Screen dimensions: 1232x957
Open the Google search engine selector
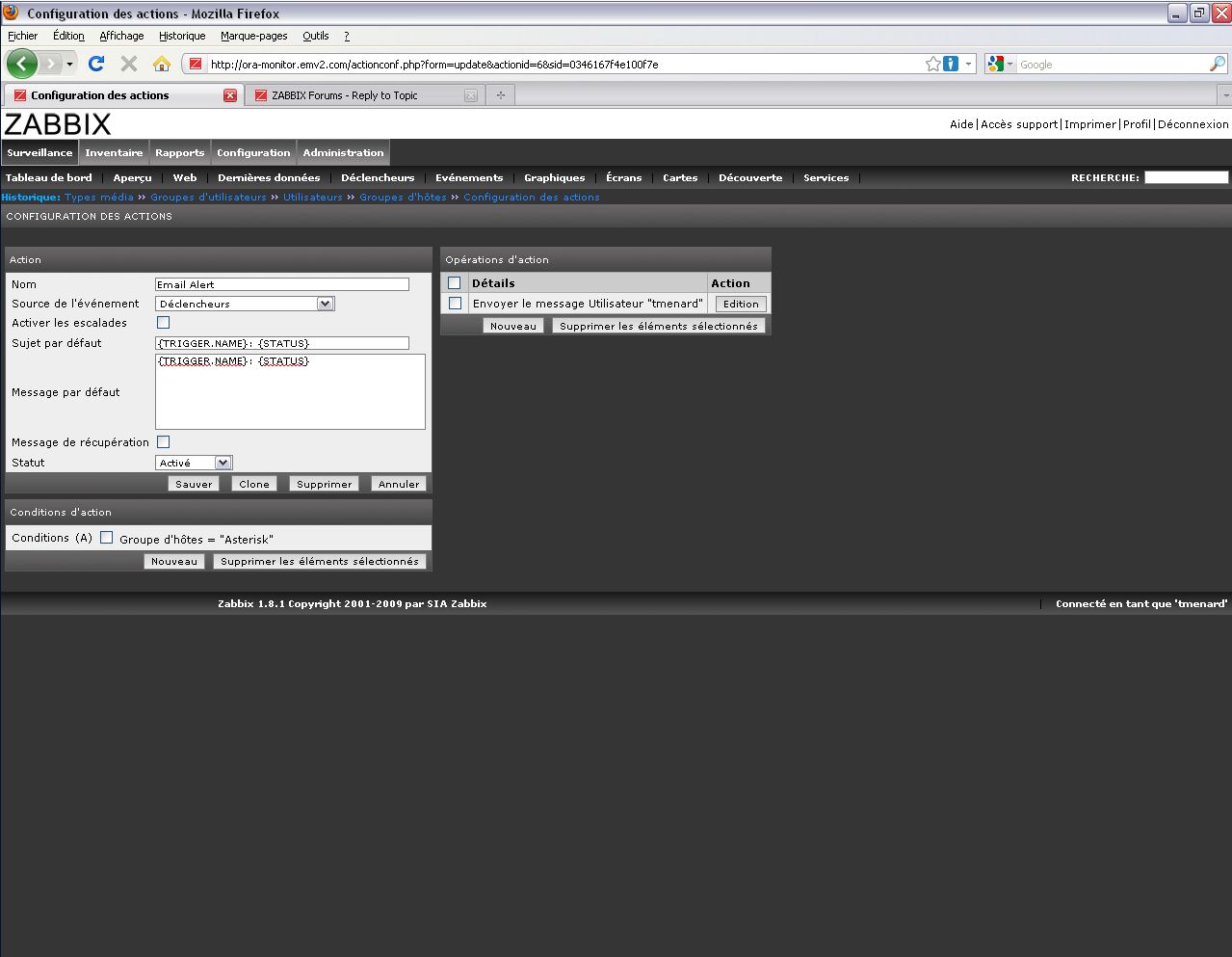(1000, 64)
